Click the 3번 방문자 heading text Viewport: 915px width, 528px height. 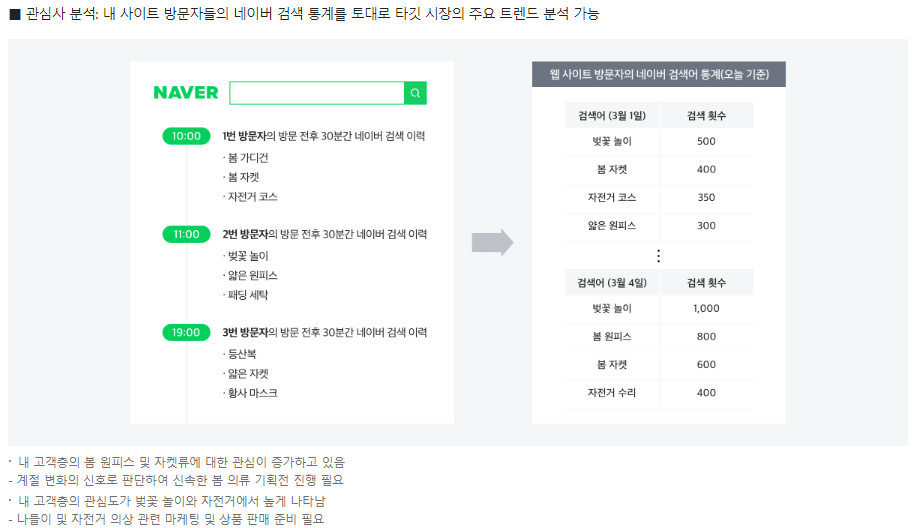[x=245, y=332]
